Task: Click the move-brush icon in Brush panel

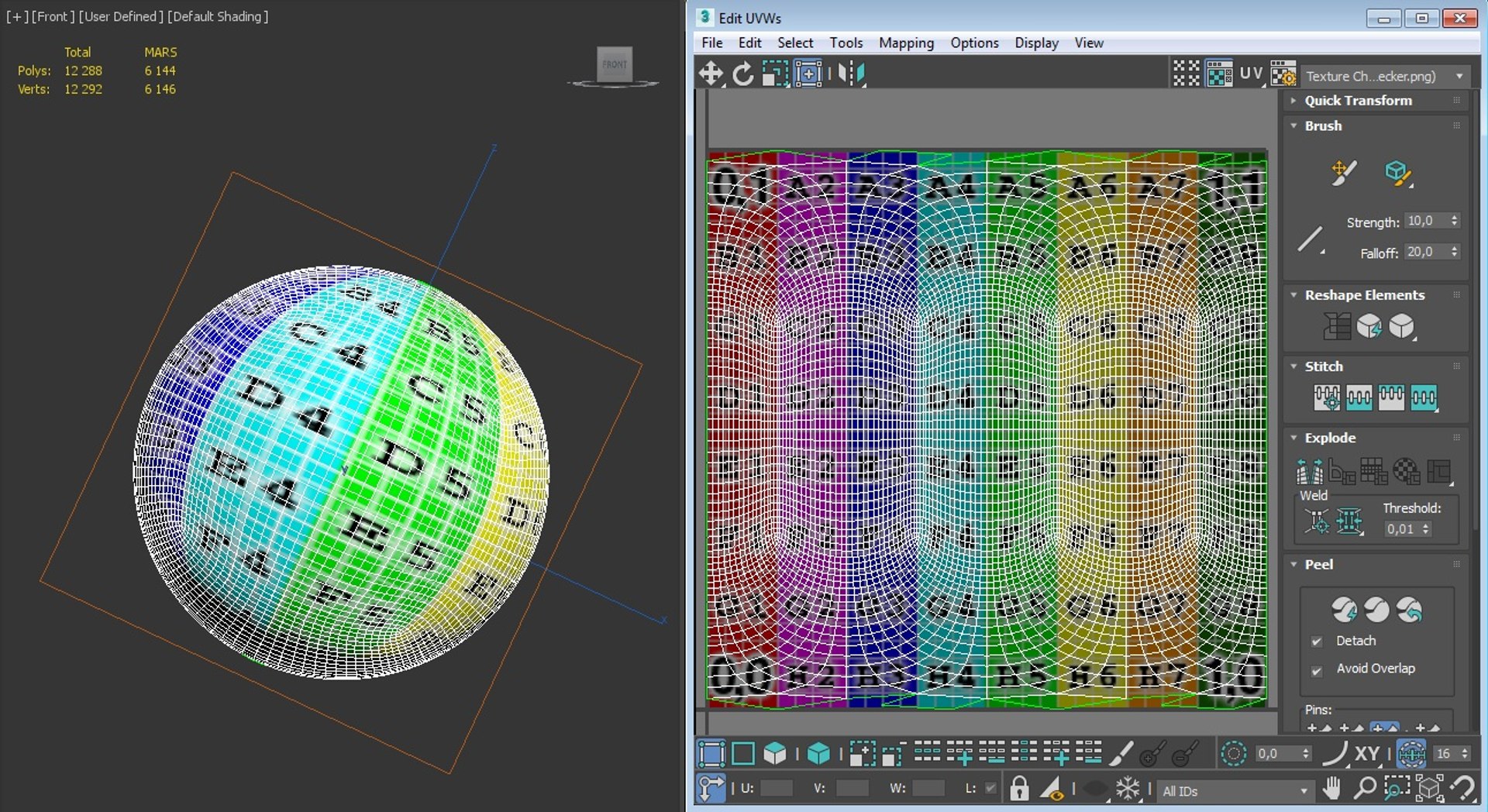Action: [1344, 173]
